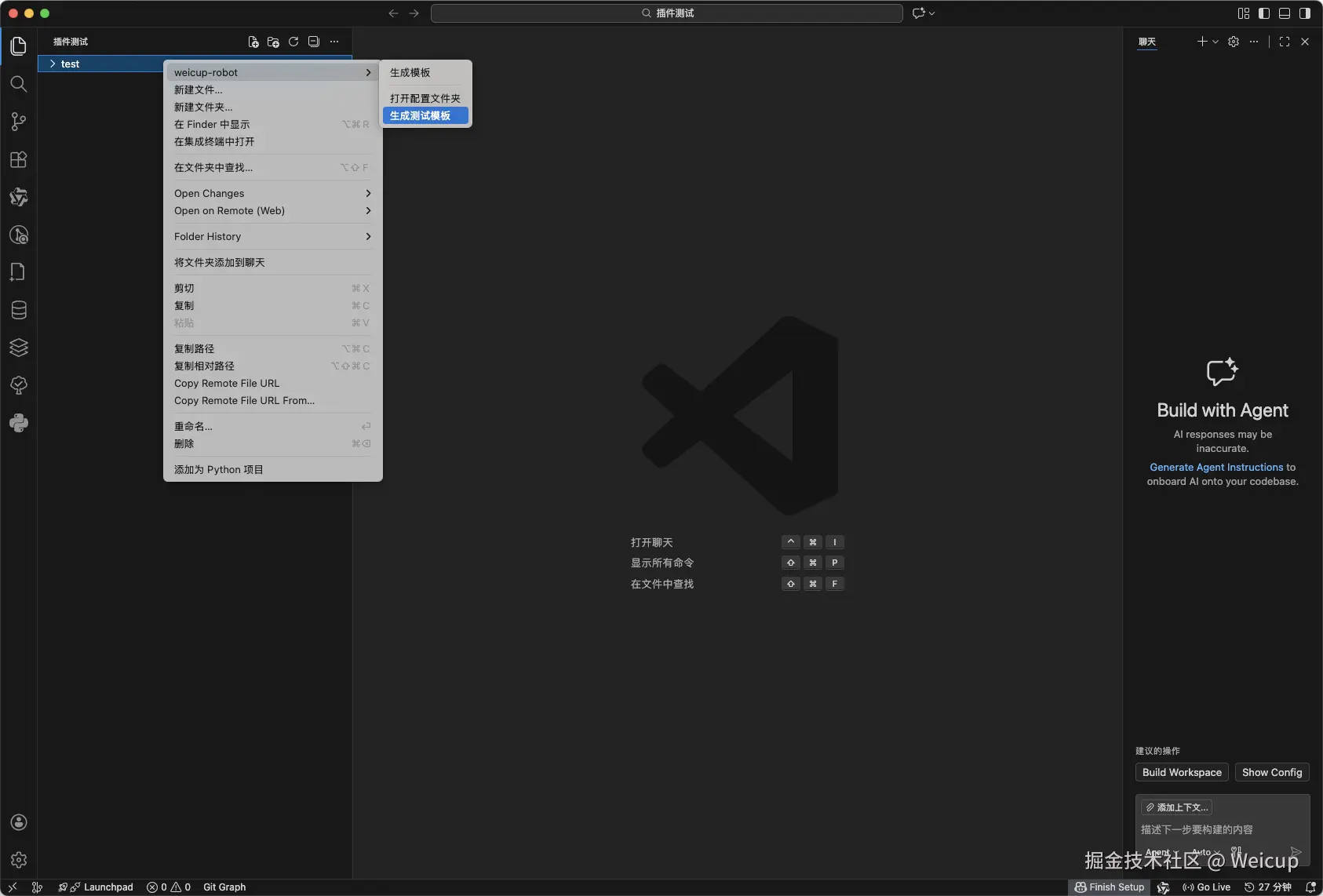1323x896 pixels.
Task: Start a new chat with plus icon
Action: (x=1202, y=42)
